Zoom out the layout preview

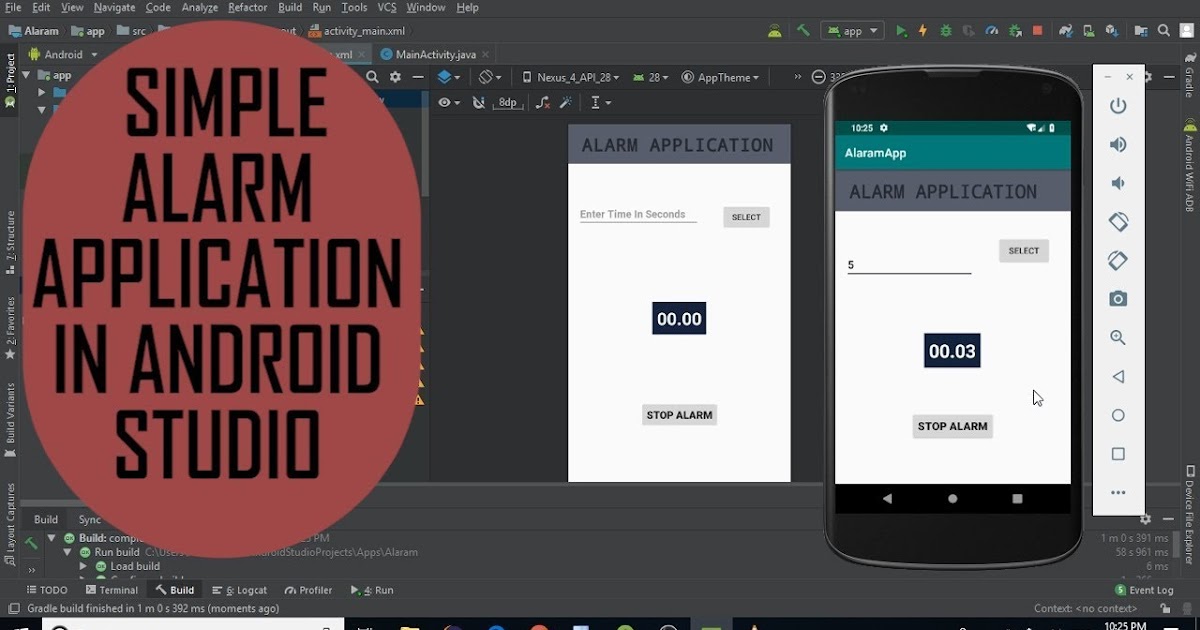[820, 77]
